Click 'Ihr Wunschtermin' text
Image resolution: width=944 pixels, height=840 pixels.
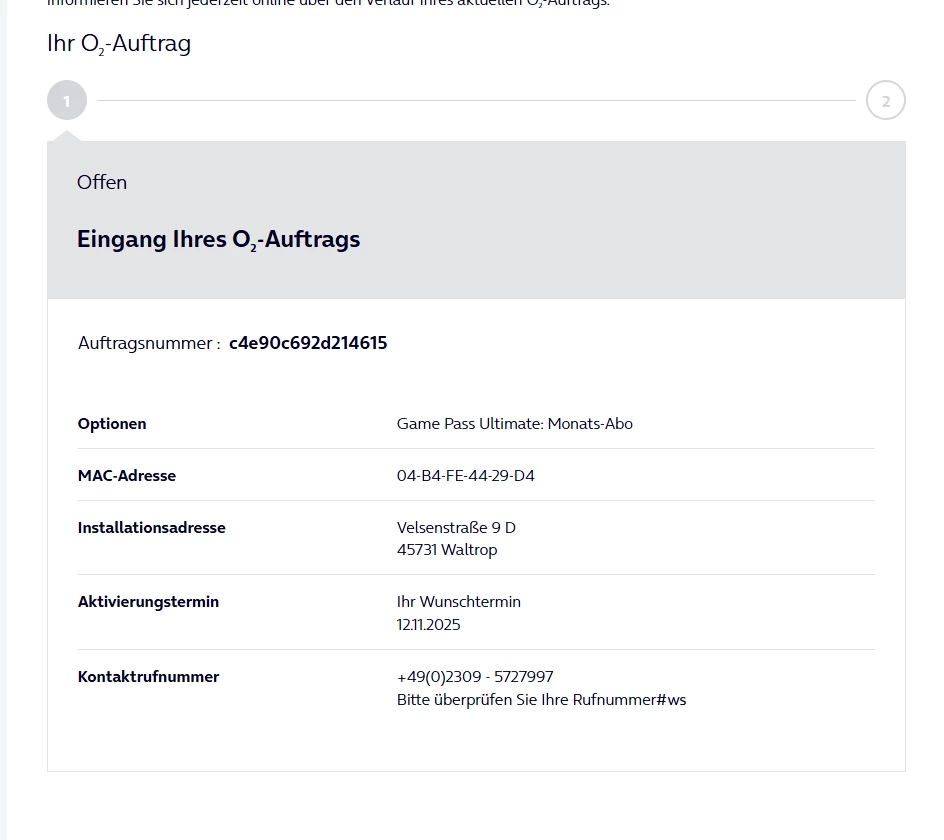pyautogui.click(x=459, y=602)
